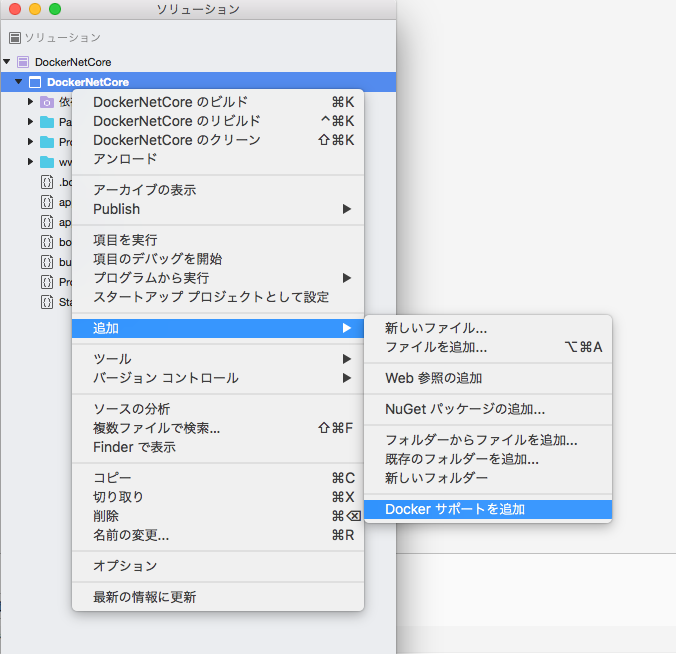The width and height of the screenshot is (676, 654).
Task: Select 項目を実行
Action: point(218,240)
